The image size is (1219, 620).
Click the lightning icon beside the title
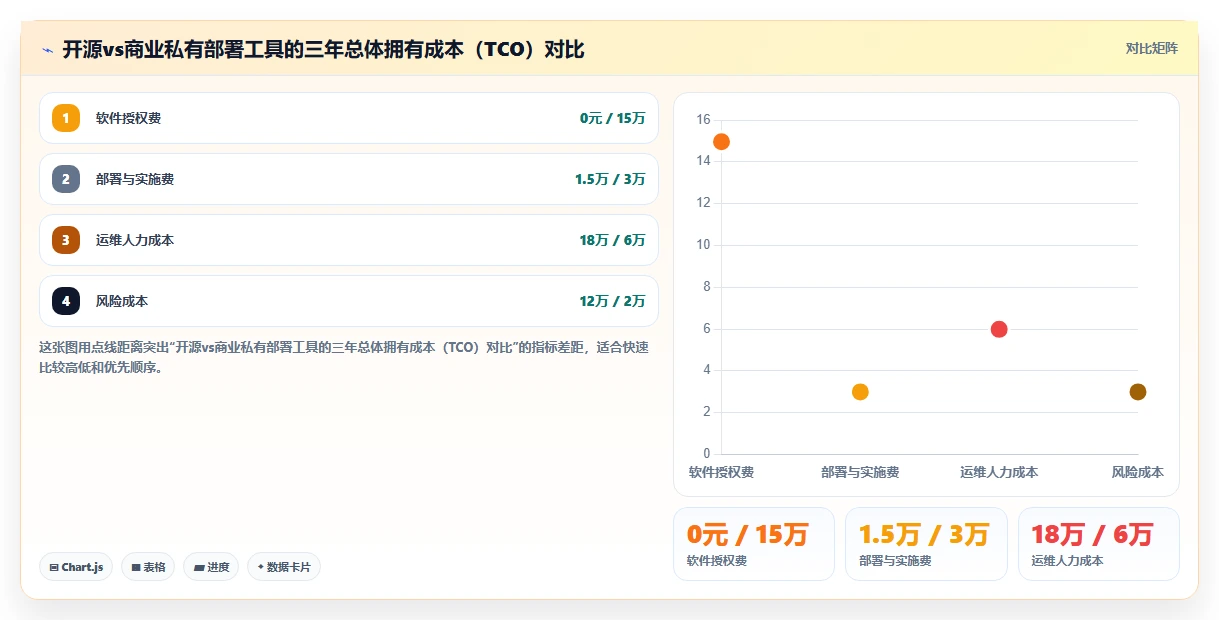(x=48, y=49)
